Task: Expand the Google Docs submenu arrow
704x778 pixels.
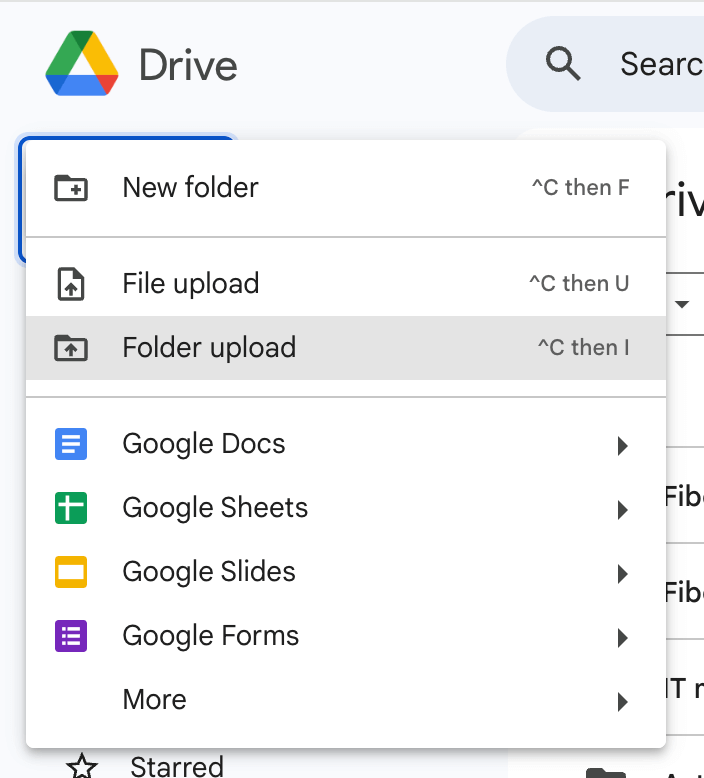Action: pyautogui.click(x=623, y=446)
